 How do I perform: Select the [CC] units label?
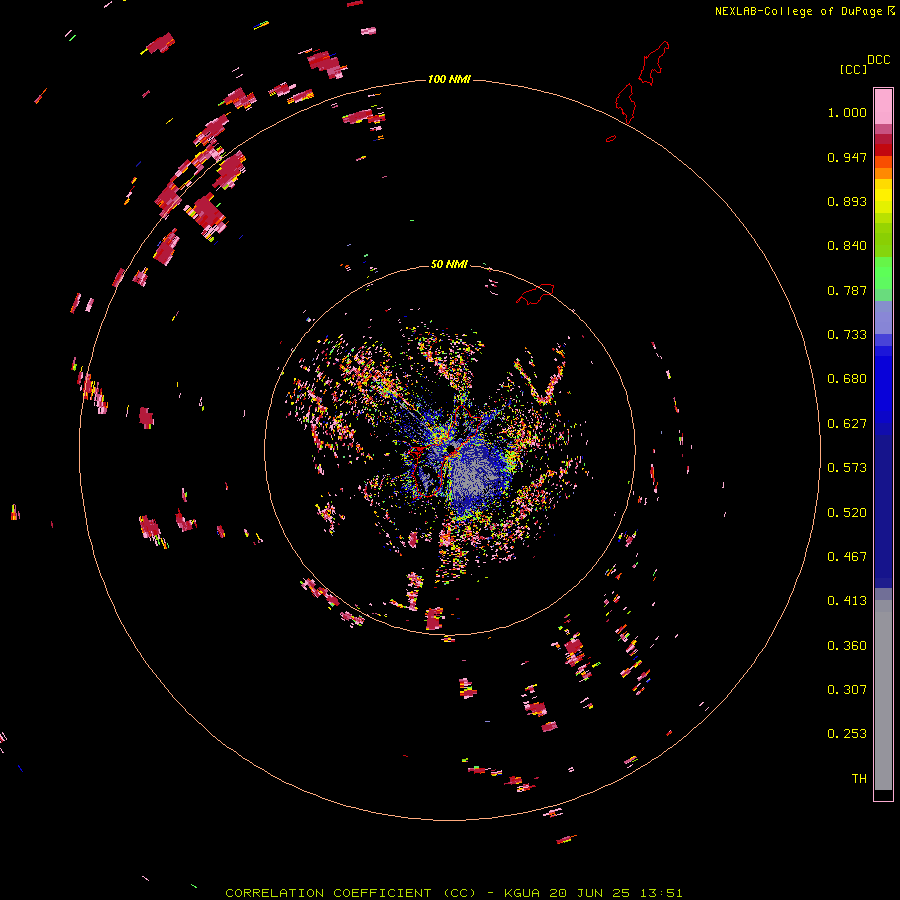pyautogui.click(x=853, y=69)
